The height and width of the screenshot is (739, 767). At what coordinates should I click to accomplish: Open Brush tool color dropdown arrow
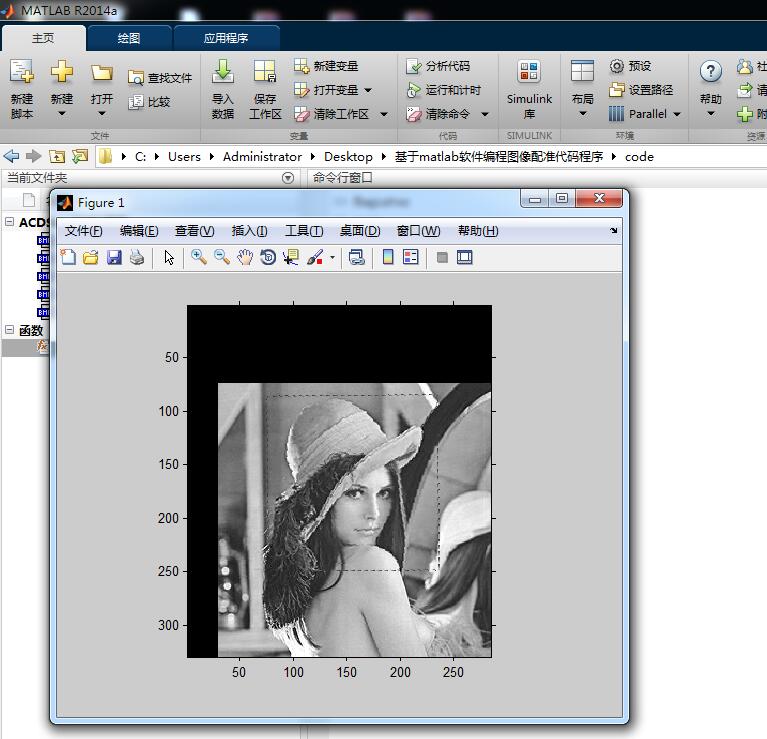(x=333, y=257)
